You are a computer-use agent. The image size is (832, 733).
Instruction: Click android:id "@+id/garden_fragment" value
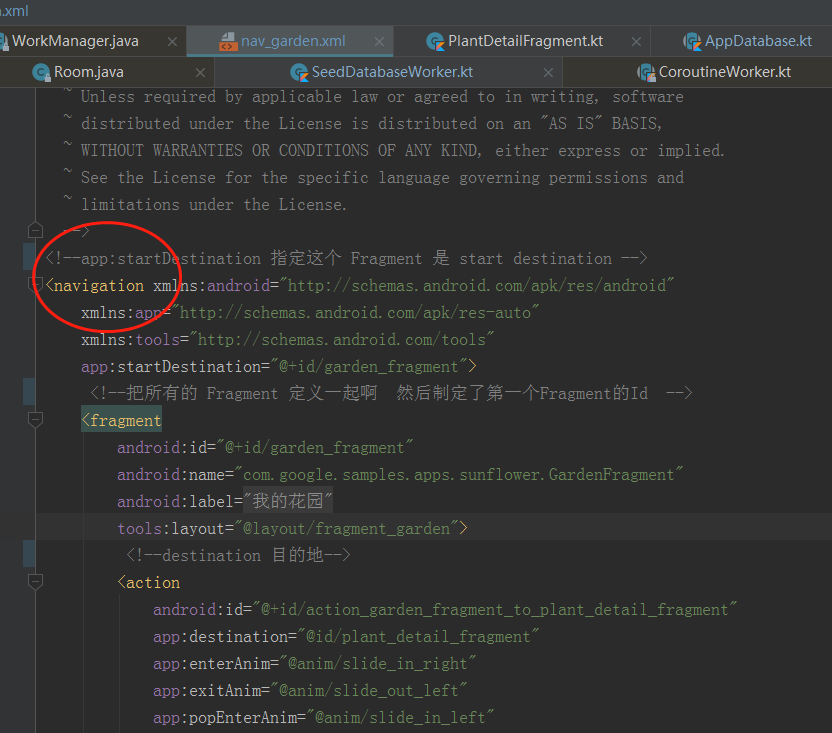coord(315,447)
